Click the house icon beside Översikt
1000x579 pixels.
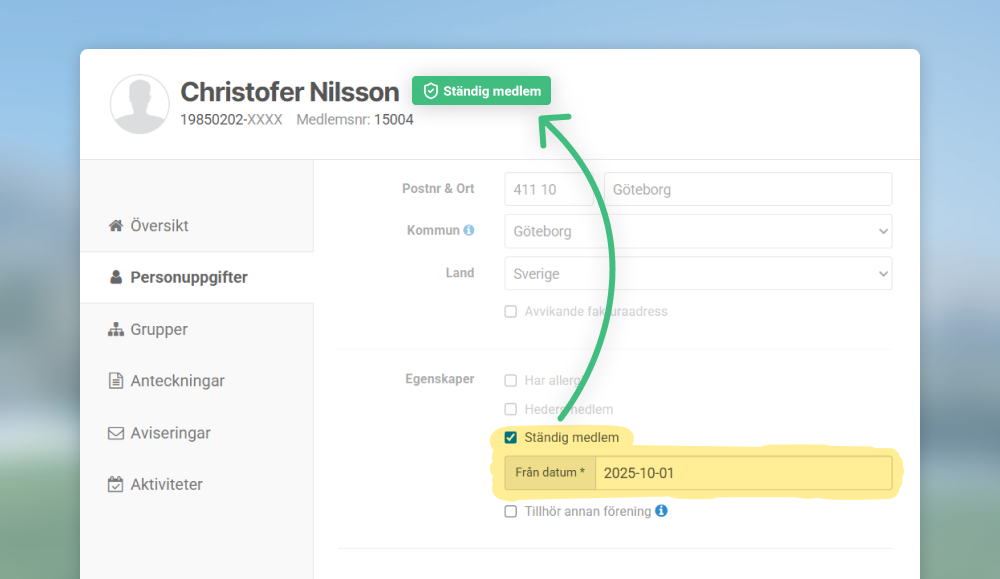pos(116,226)
